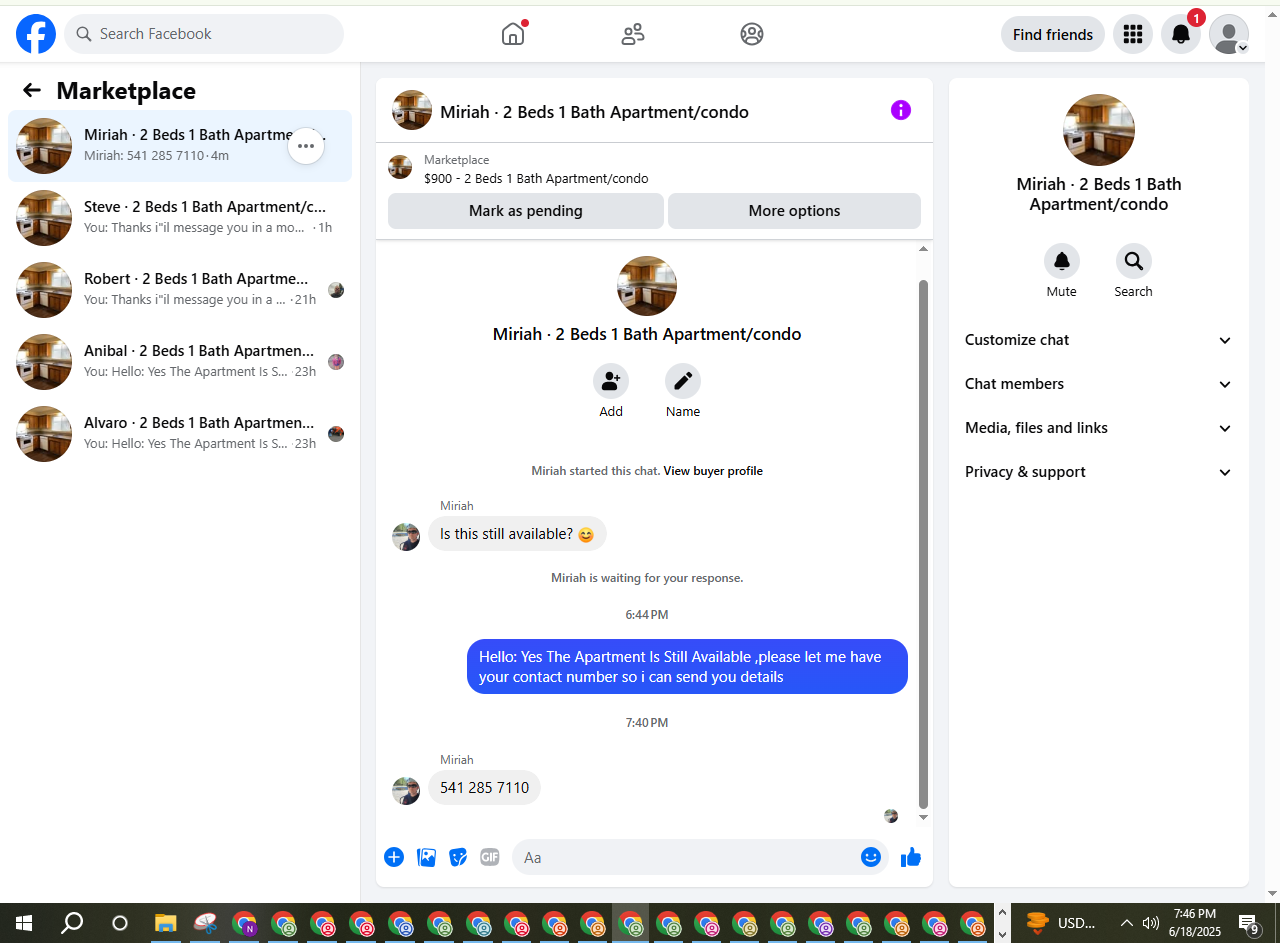Viewport: 1280px width, 943px height.
Task: Expand the Media, files and links section
Action: [1099, 428]
